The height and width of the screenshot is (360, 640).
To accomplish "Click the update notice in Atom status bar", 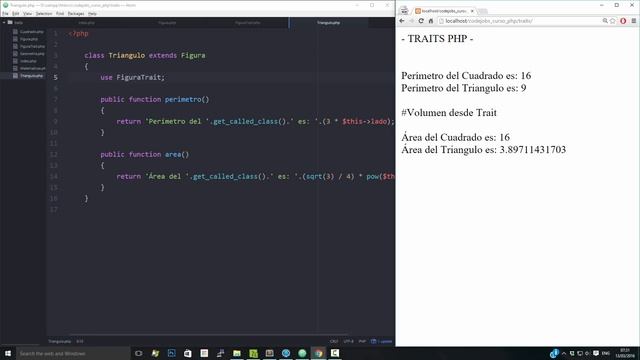I will (382, 341).
